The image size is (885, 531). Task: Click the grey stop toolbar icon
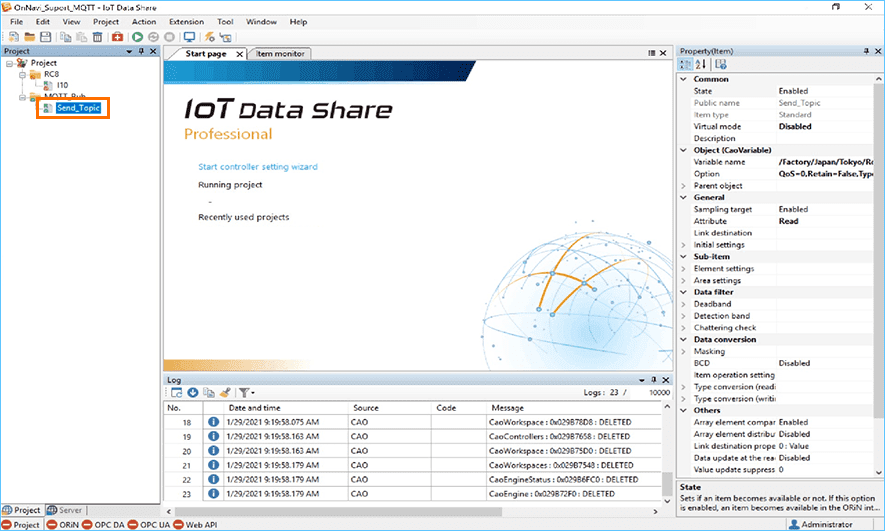coord(169,37)
